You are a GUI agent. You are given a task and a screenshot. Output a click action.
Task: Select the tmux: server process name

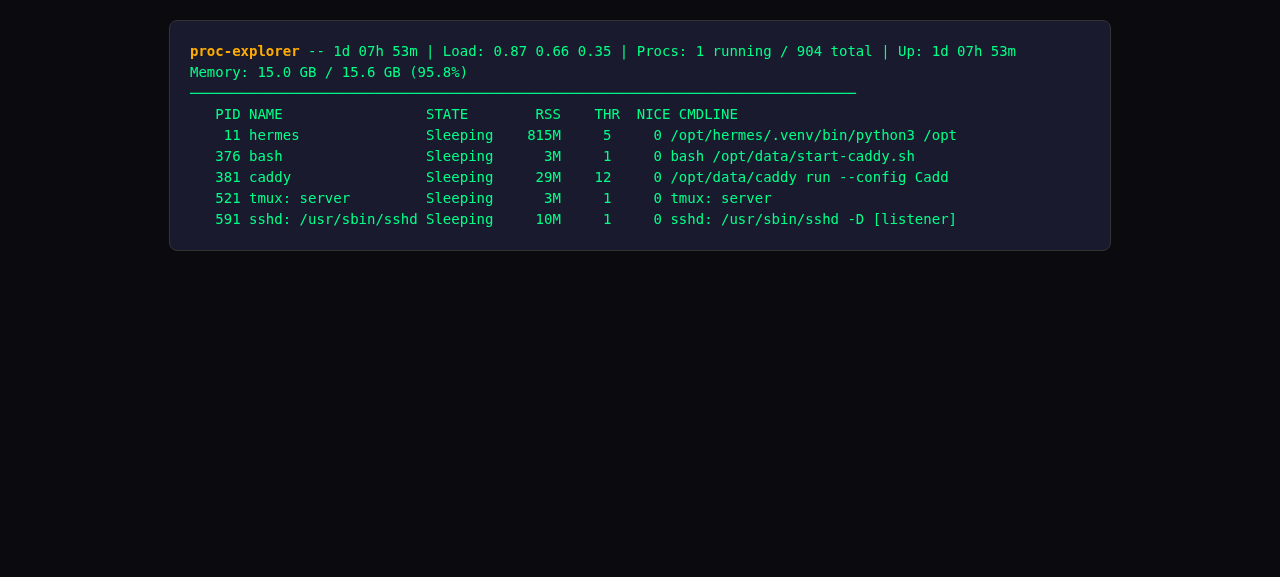(x=300, y=198)
